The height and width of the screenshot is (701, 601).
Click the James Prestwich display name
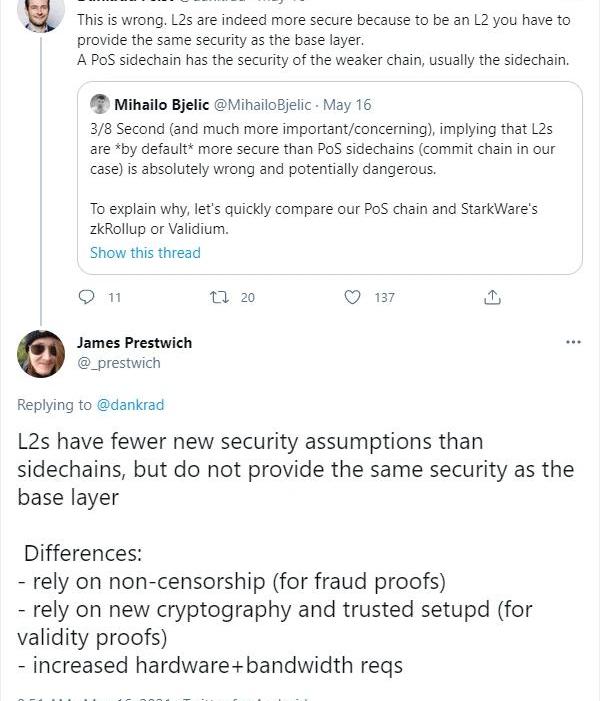134,343
